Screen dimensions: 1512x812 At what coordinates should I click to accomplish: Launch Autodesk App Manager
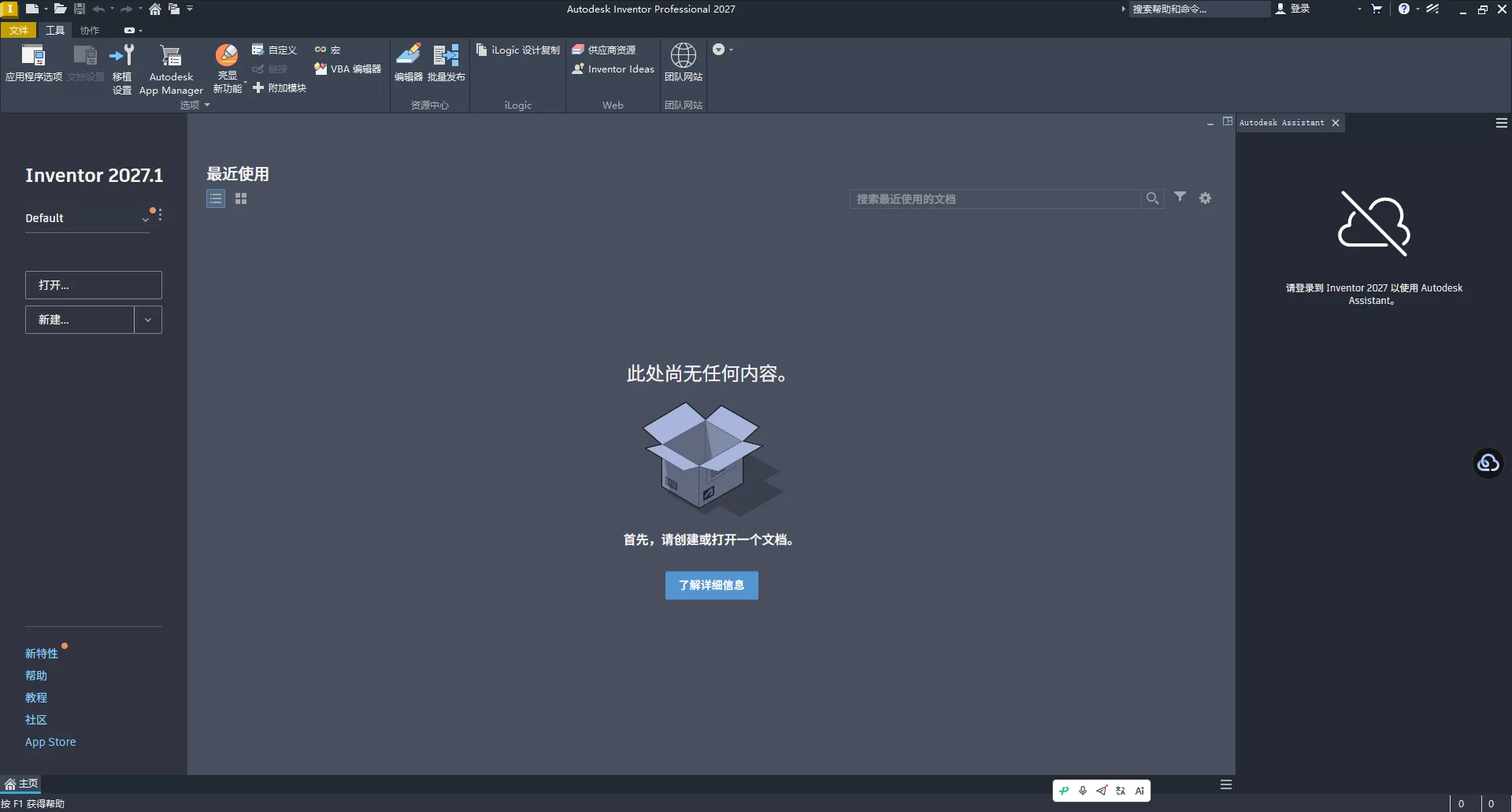click(171, 69)
